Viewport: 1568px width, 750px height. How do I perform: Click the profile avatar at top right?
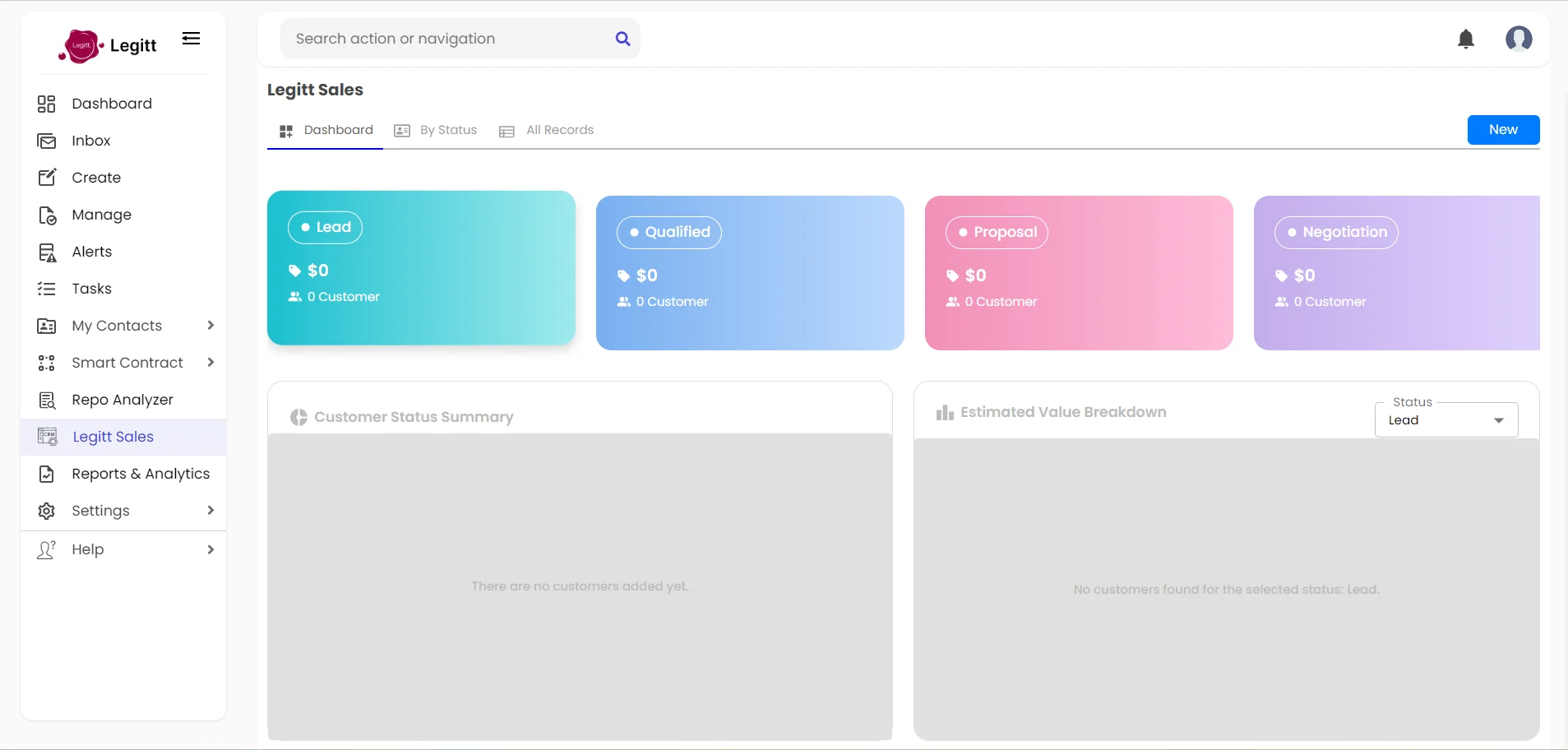click(1520, 39)
